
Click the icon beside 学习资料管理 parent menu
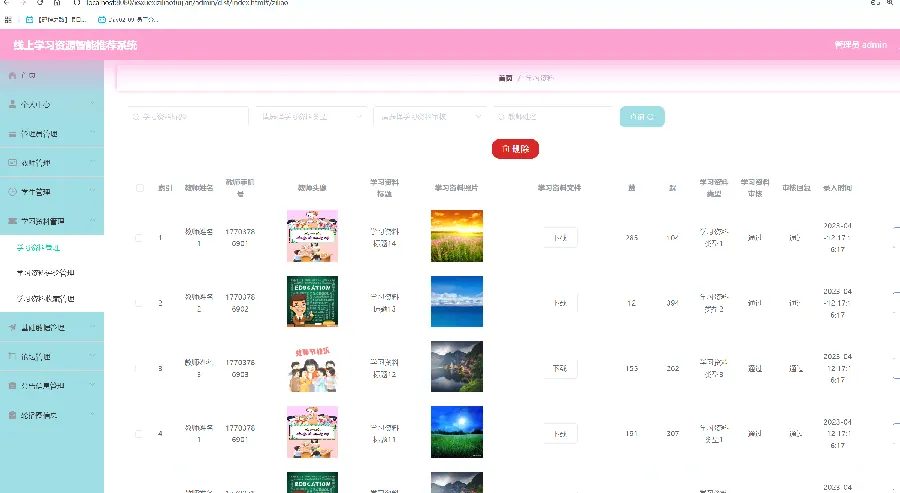tap(13, 221)
